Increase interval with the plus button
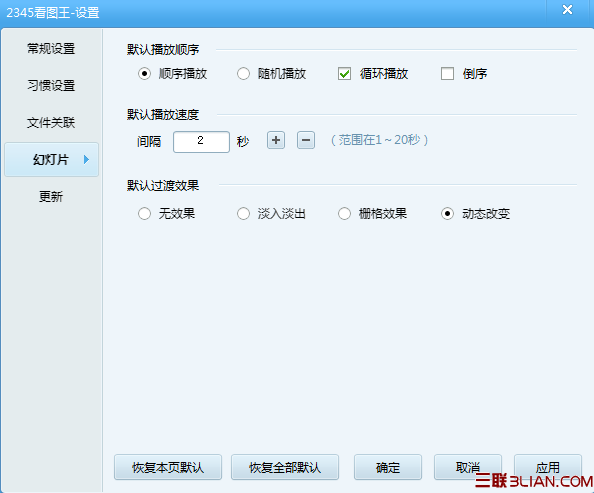Screen dimensions: 594x493 276,141
